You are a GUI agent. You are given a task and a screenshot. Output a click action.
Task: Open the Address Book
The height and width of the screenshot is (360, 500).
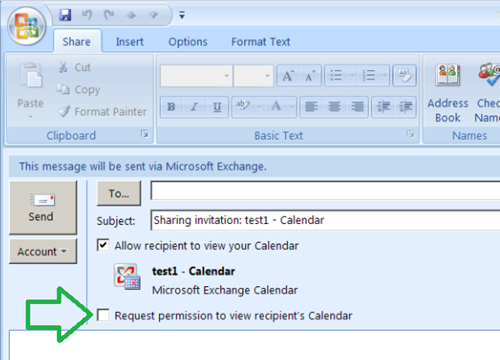tap(448, 93)
